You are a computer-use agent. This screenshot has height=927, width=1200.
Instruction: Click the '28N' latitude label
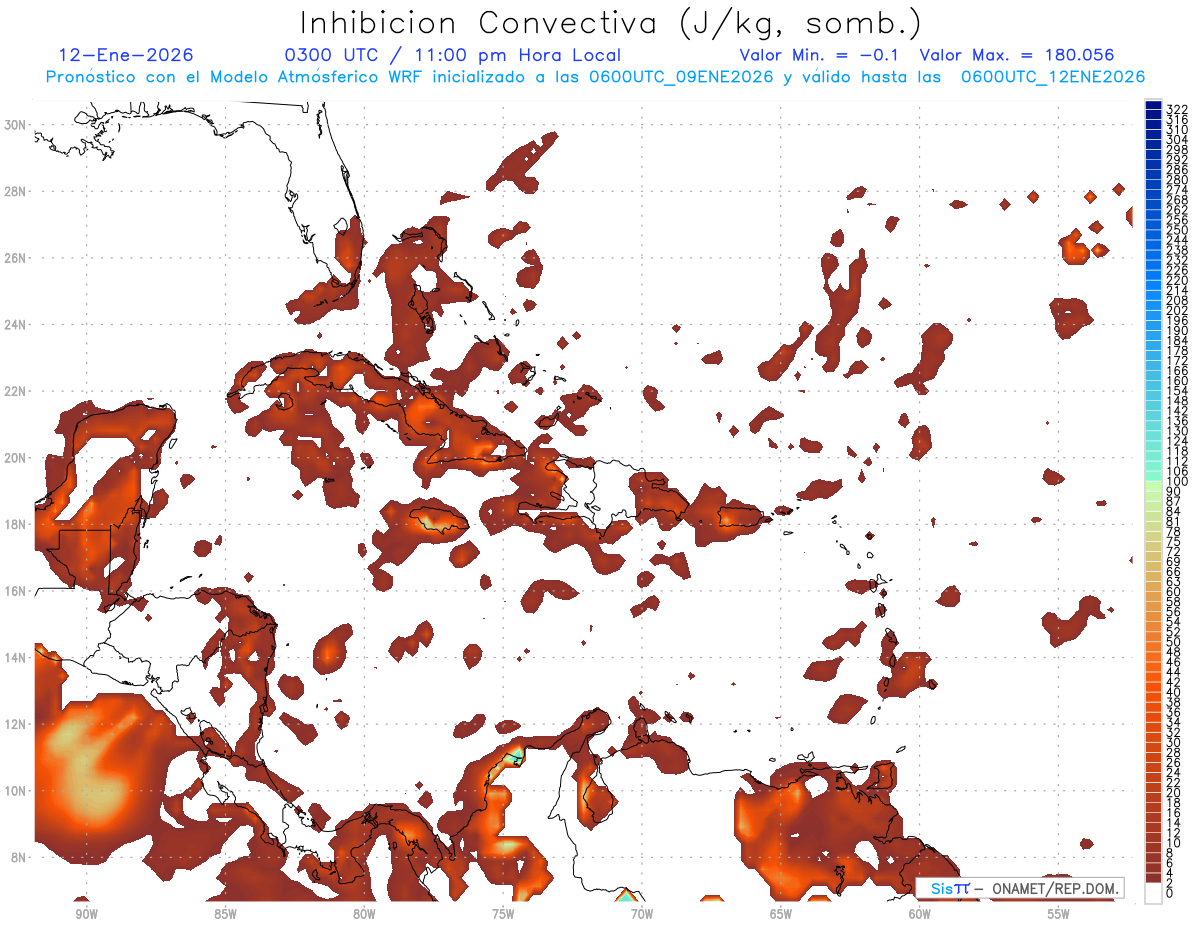[15, 191]
